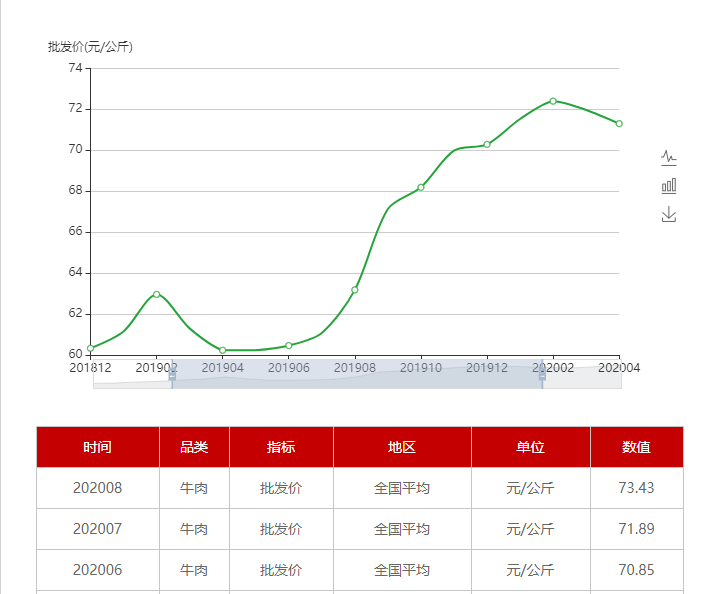Image resolution: width=701 pixels, height=594 pixels.
Task: Select the 地区 column header
Action: point(402,447)
